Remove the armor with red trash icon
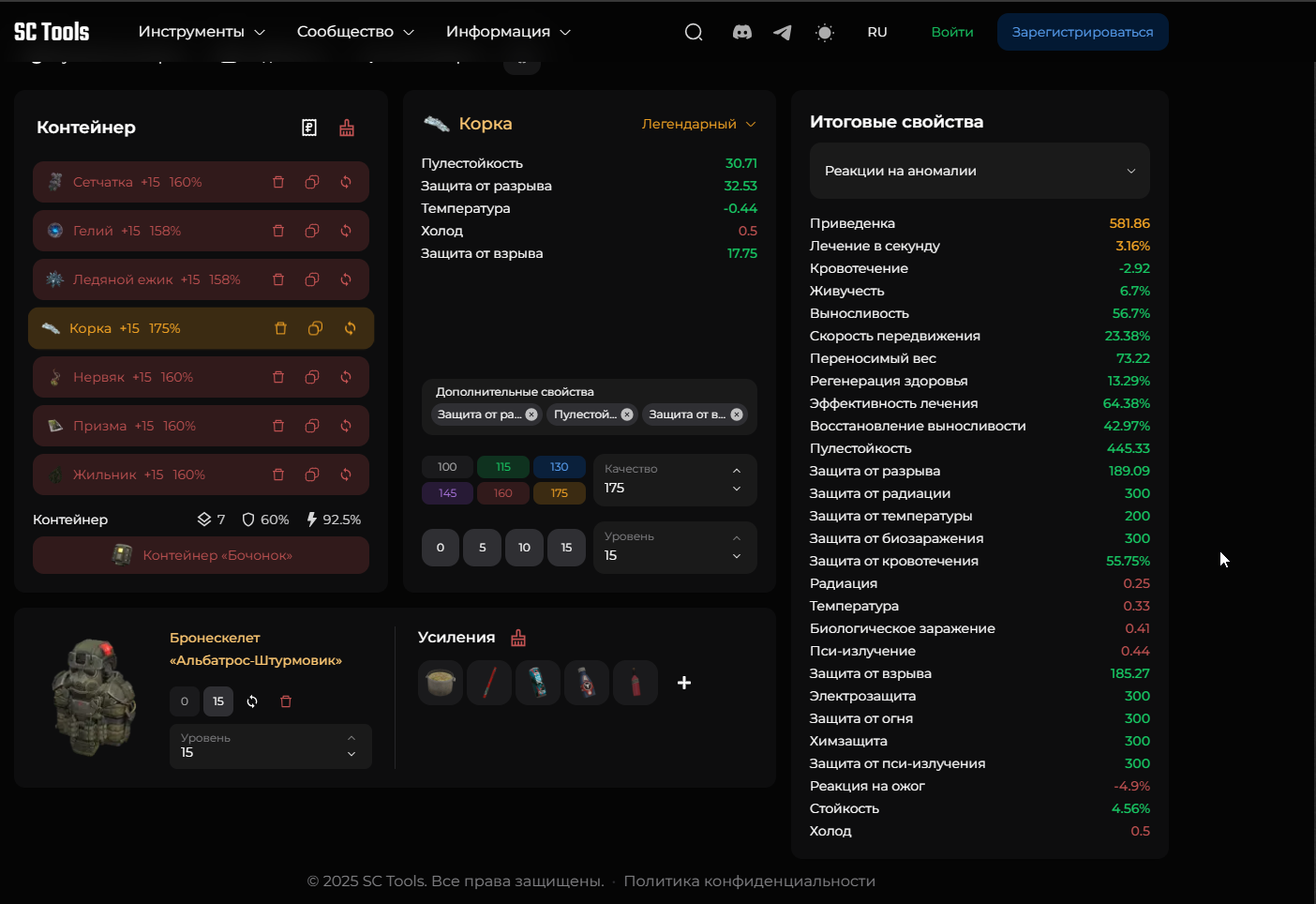 (x=286, y=701)
